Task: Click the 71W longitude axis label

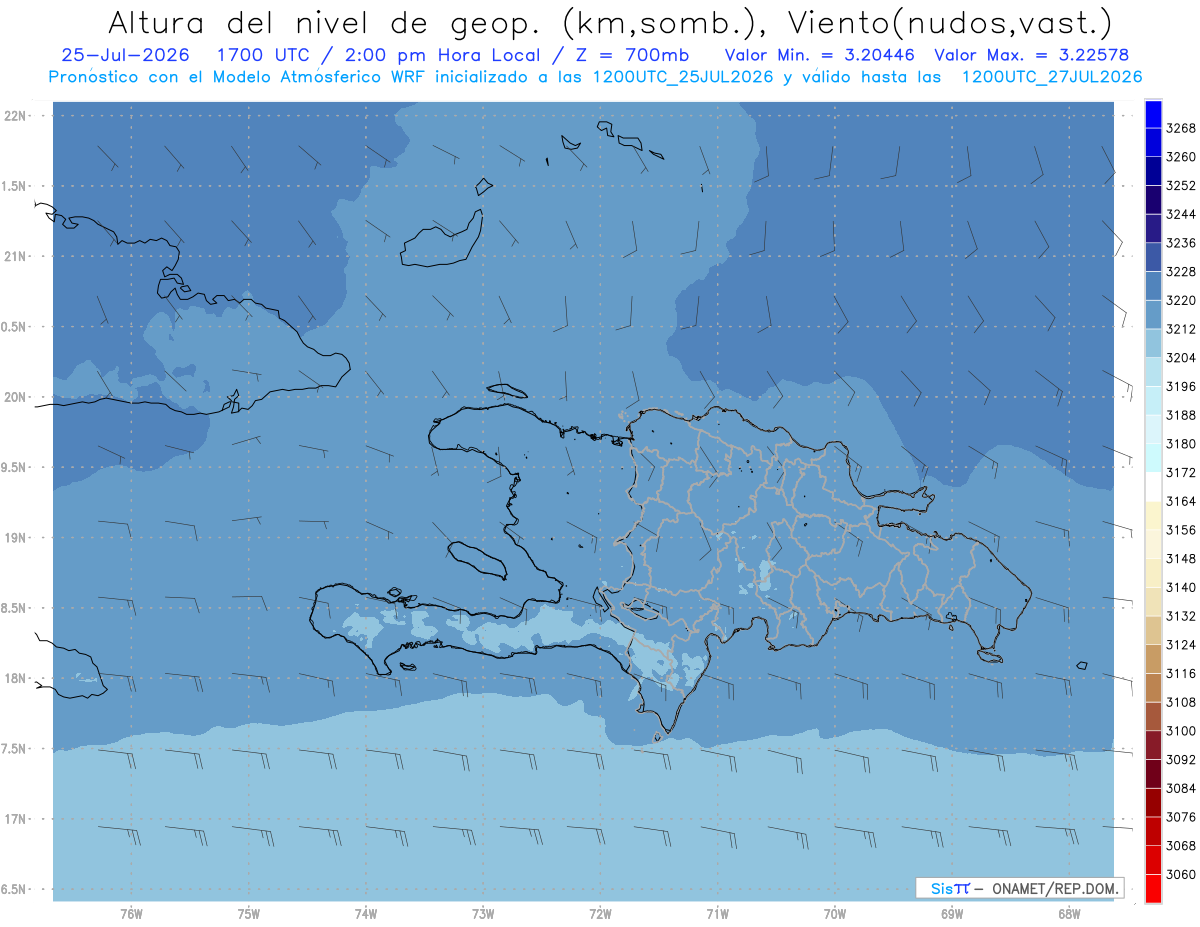Action: 717,913
